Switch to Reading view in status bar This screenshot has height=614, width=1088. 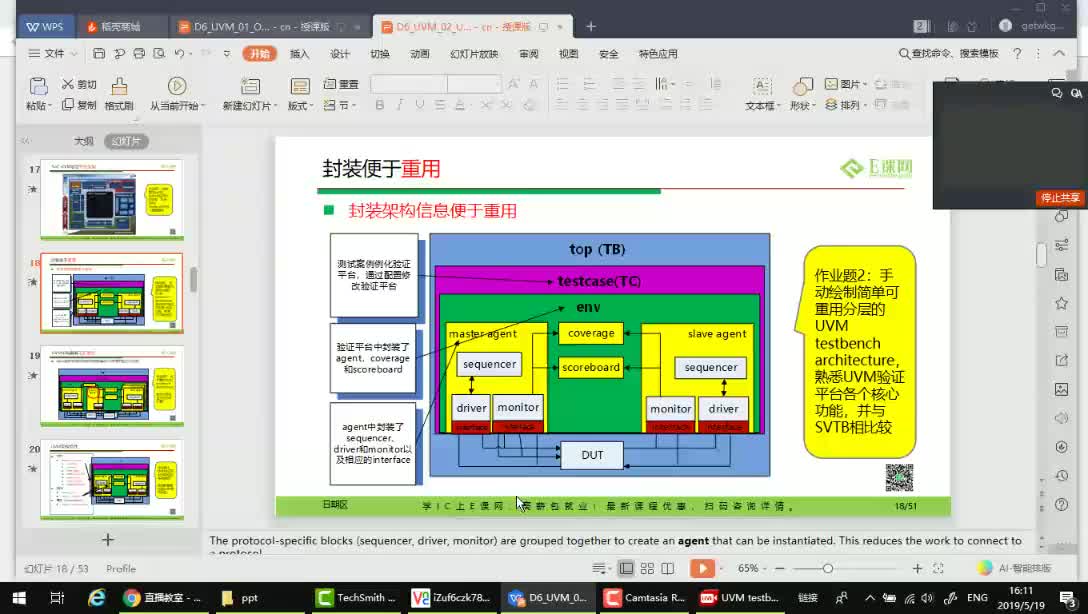[x=668, y=568]
